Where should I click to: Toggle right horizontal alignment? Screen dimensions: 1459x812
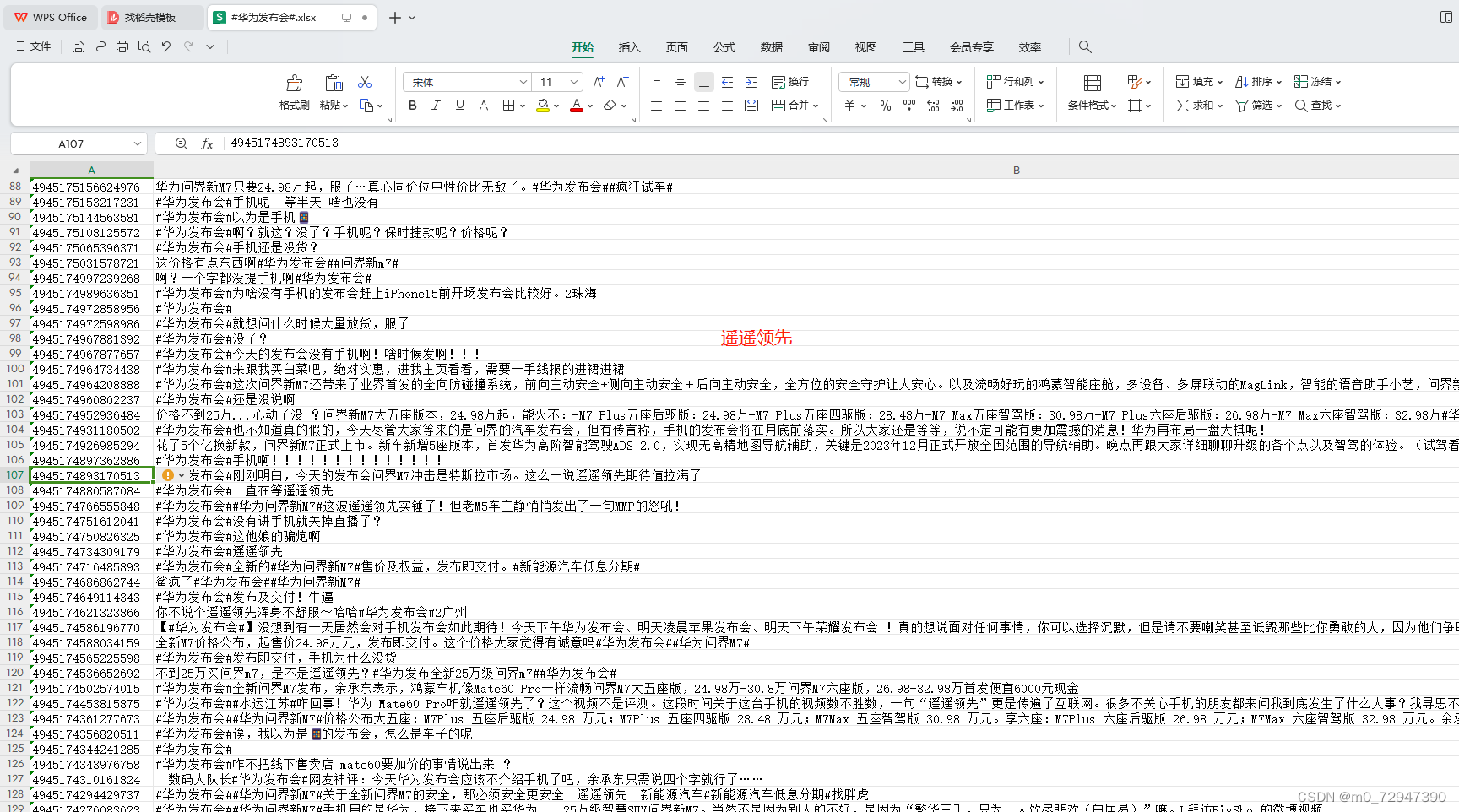[703, 106]
